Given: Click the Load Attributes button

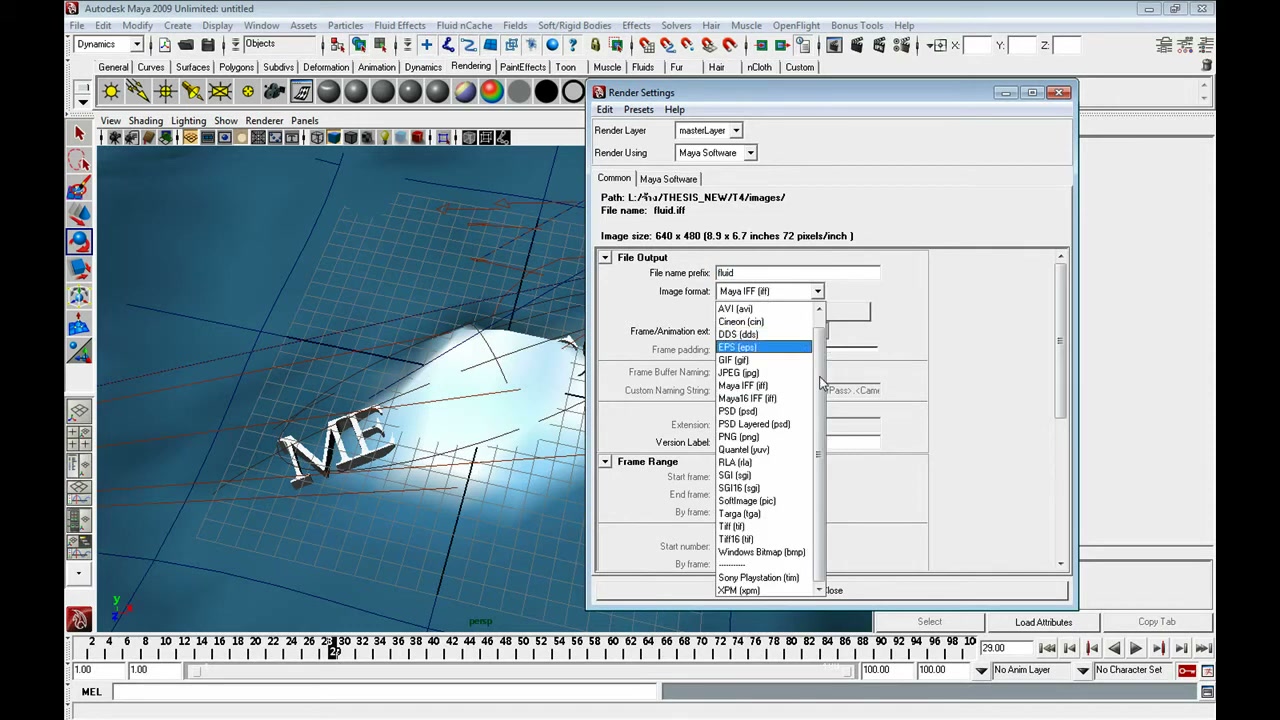Looking at the screenshot, I should click(x=1043, y=622).
